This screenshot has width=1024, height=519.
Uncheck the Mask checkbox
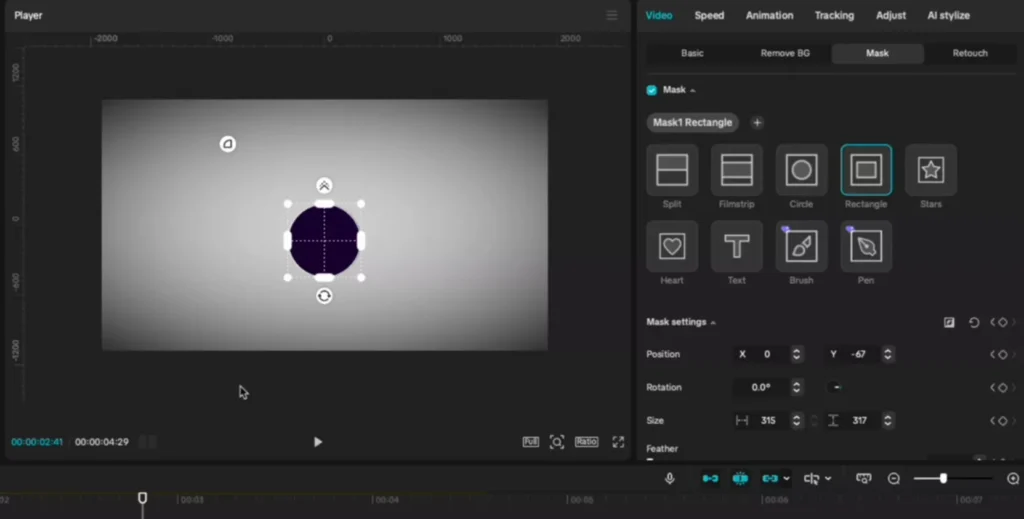click(652, 90)
